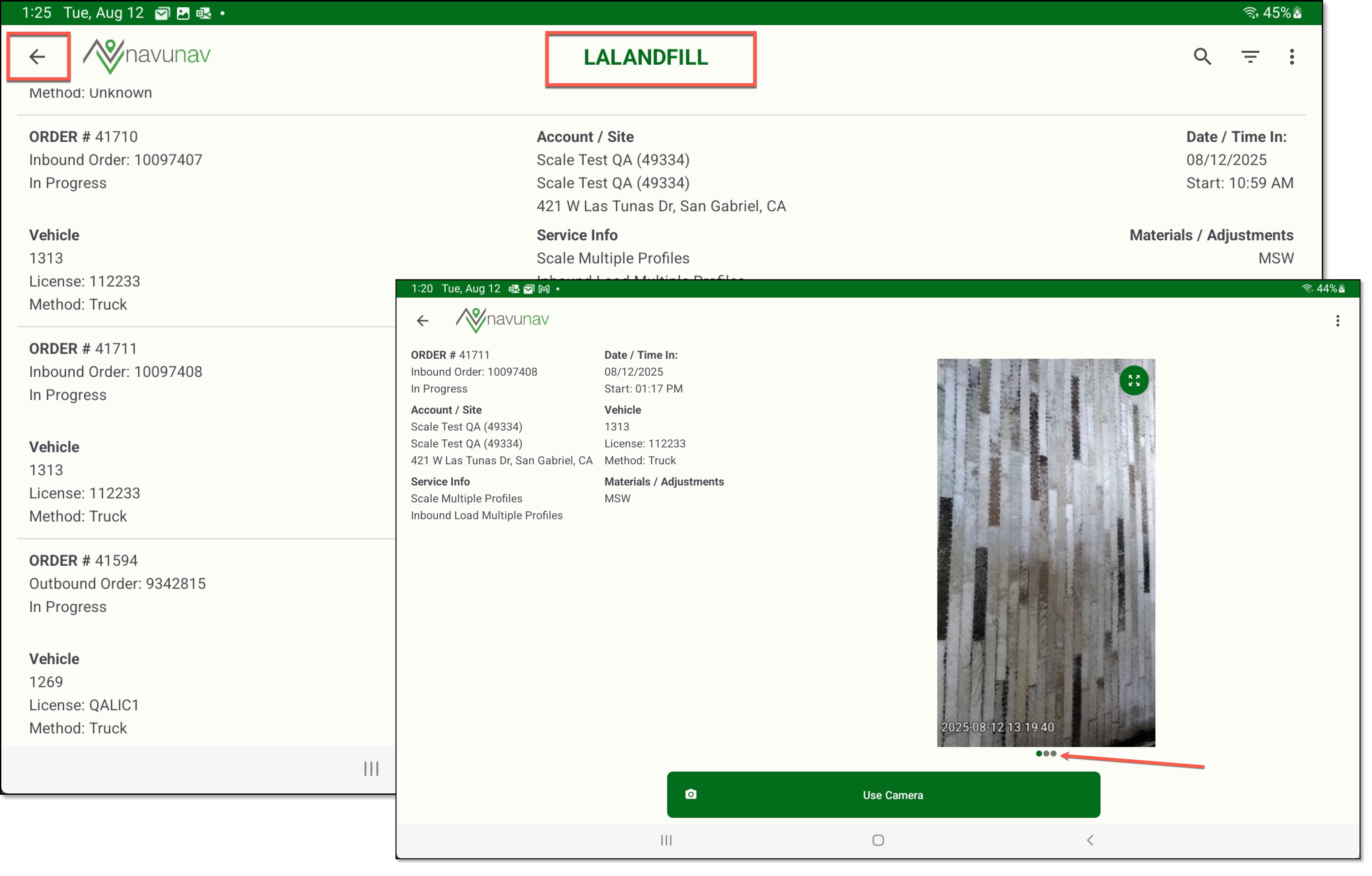Viewport: 1372px width, 876px height.
Task: Open outbound order 41594 entry
Action: (83, 560)
